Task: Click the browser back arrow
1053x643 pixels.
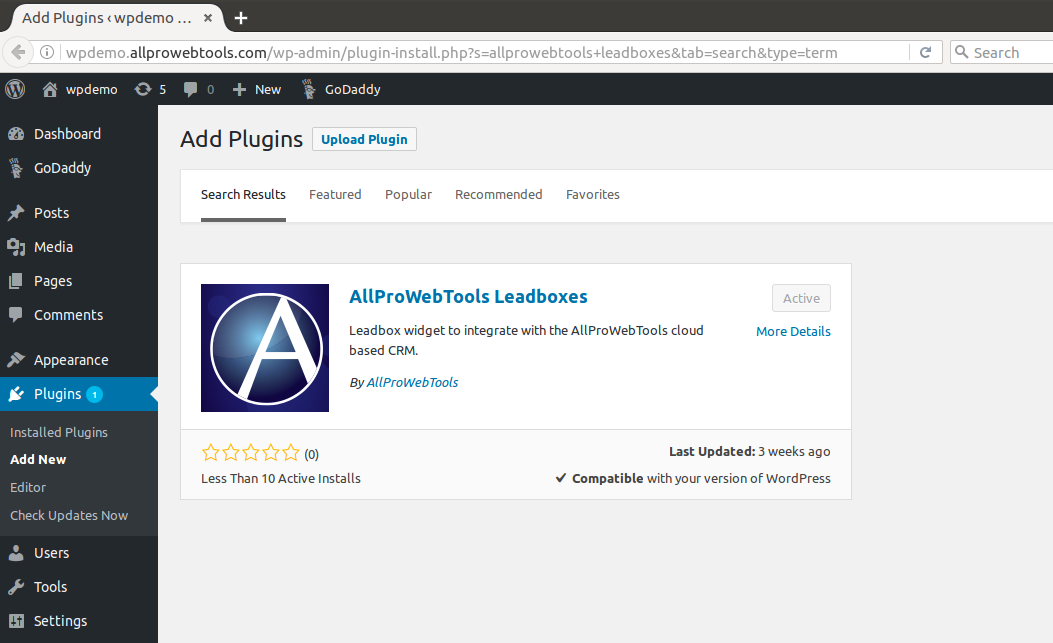Action: tap(18, 52)
